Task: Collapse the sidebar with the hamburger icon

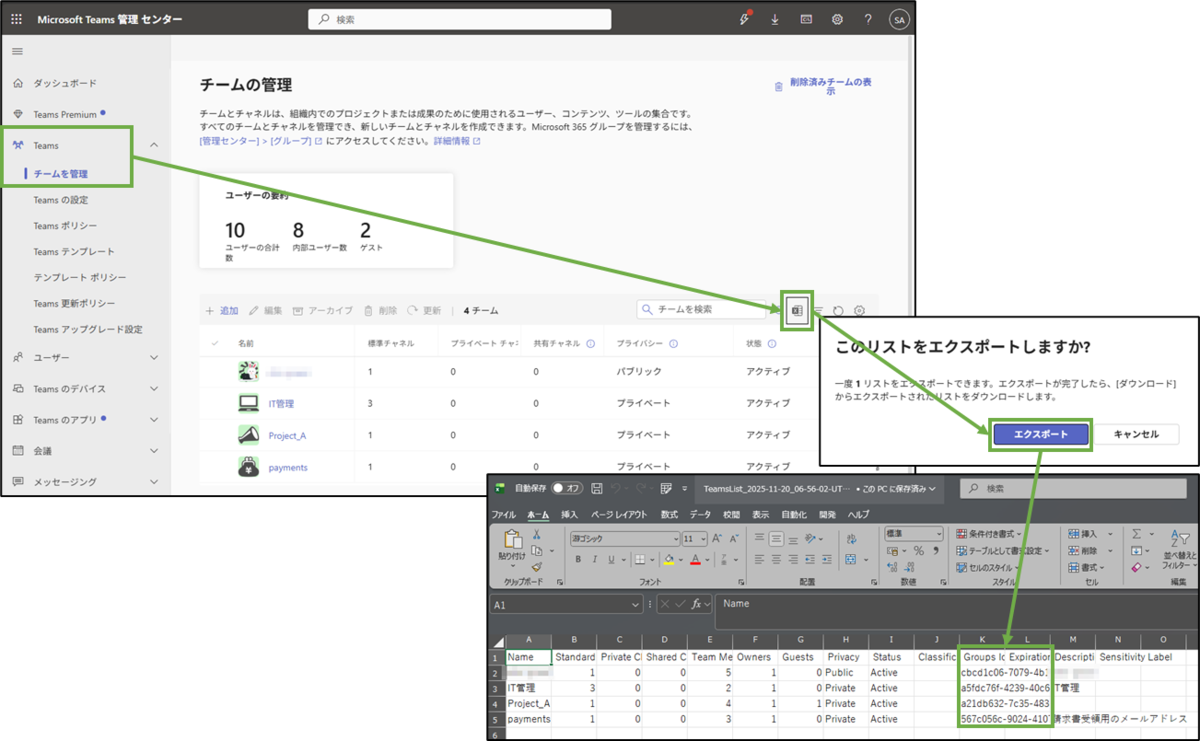Action: pyautogui.click(x=17, y=51)
